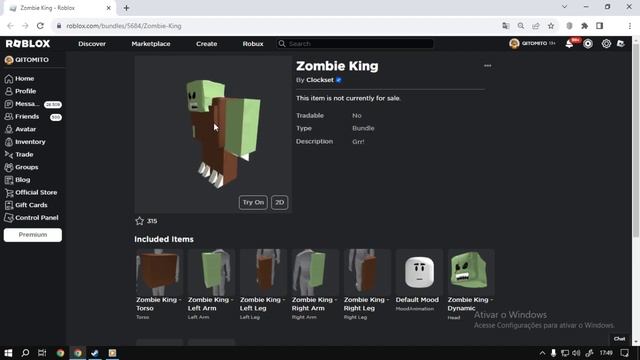Open the browser extensions puzzle icon
This screenshot has height=360, width=640.
tap(584, 26)
